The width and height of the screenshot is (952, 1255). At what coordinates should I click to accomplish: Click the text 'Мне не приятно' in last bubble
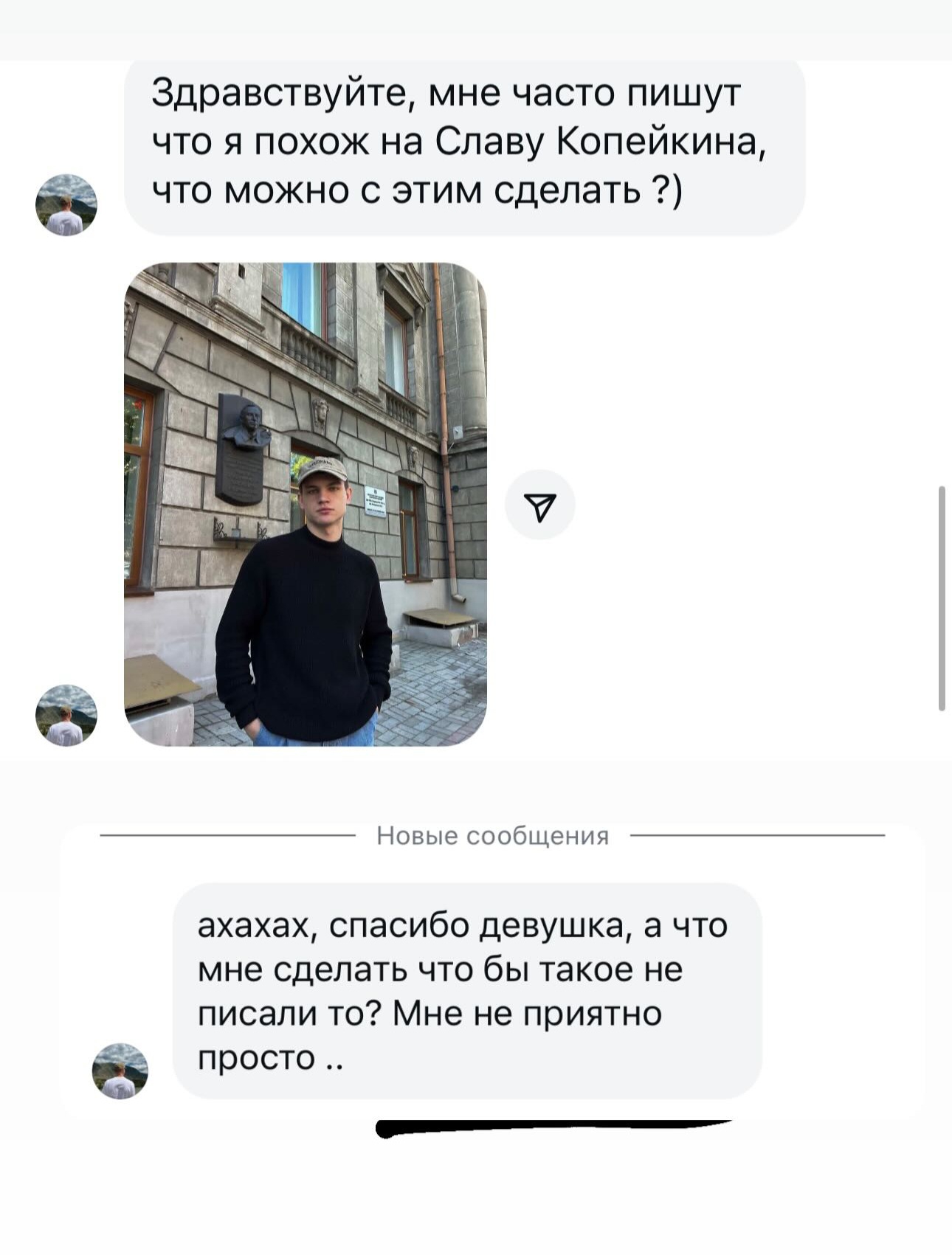527,1014
